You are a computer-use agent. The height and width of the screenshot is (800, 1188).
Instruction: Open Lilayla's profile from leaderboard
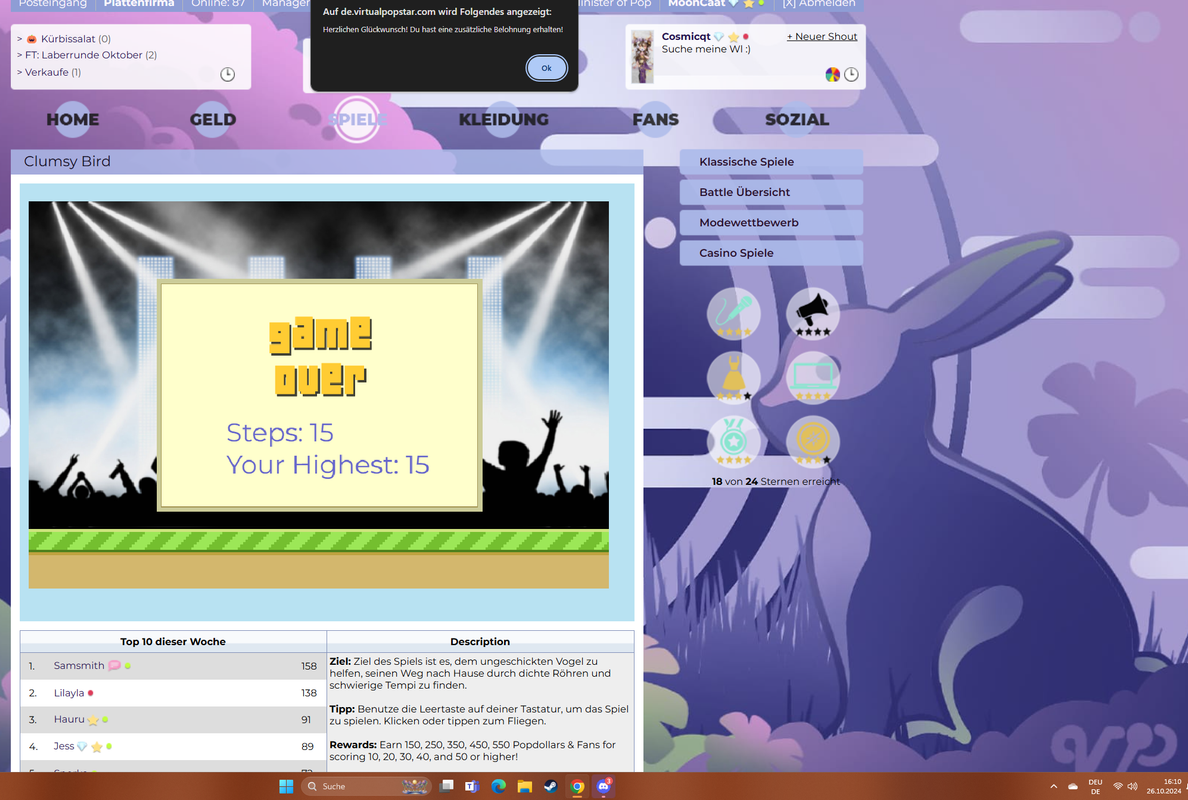pos(69,692)
